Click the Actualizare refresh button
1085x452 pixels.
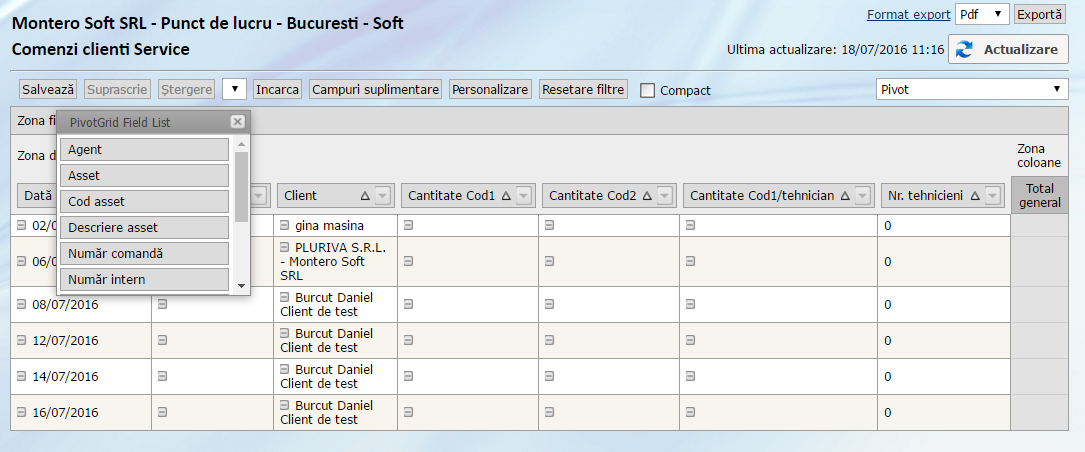pos(1008,50)
